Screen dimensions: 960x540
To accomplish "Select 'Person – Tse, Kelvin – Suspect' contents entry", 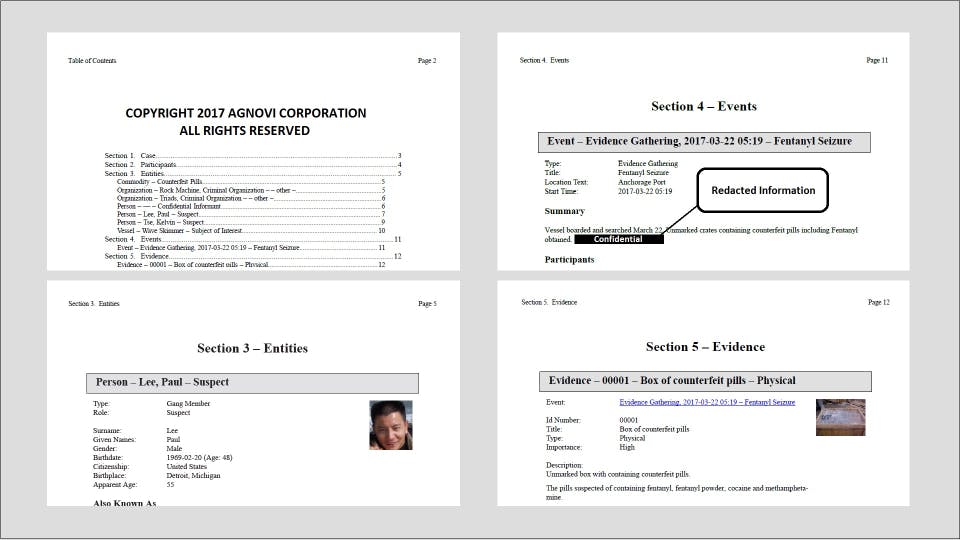I will (251, 222).
